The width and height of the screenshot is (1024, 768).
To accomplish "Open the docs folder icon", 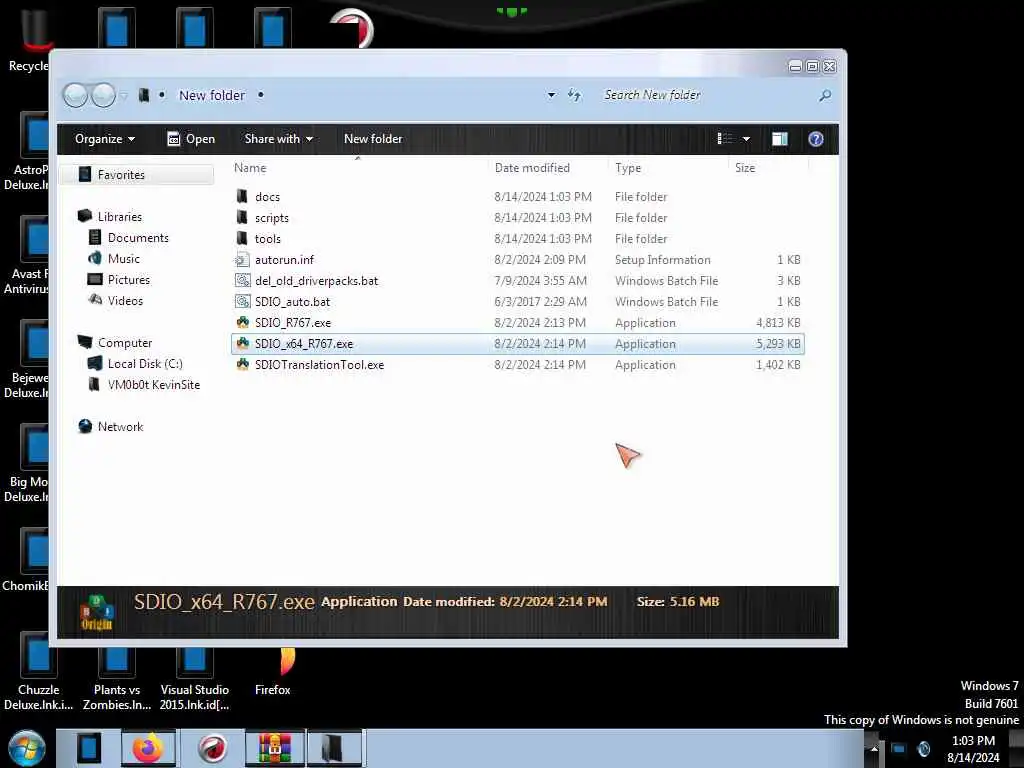I will click(x=242, y=197).
